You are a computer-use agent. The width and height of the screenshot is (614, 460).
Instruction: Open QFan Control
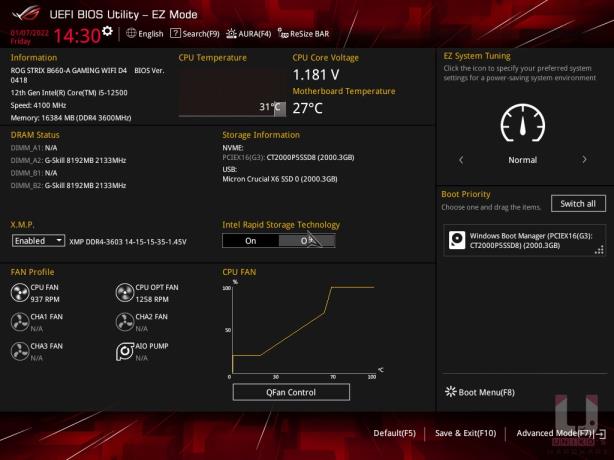point(291,392)
